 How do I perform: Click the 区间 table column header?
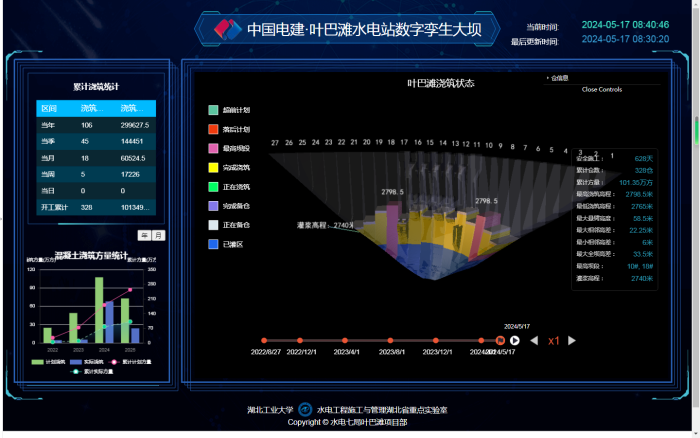tap(49, 108)
